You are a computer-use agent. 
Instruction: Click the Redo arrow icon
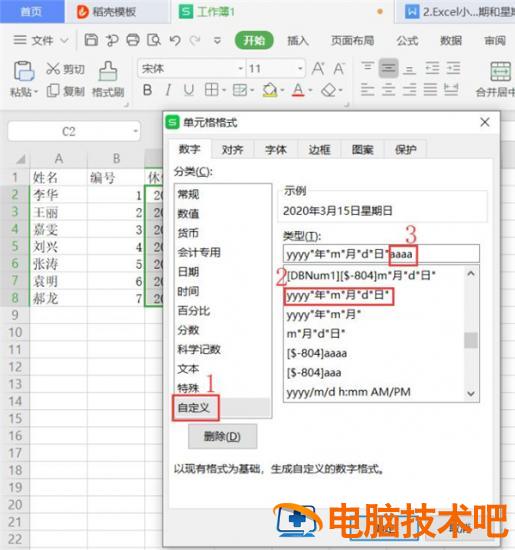click(x=195, y=41)
